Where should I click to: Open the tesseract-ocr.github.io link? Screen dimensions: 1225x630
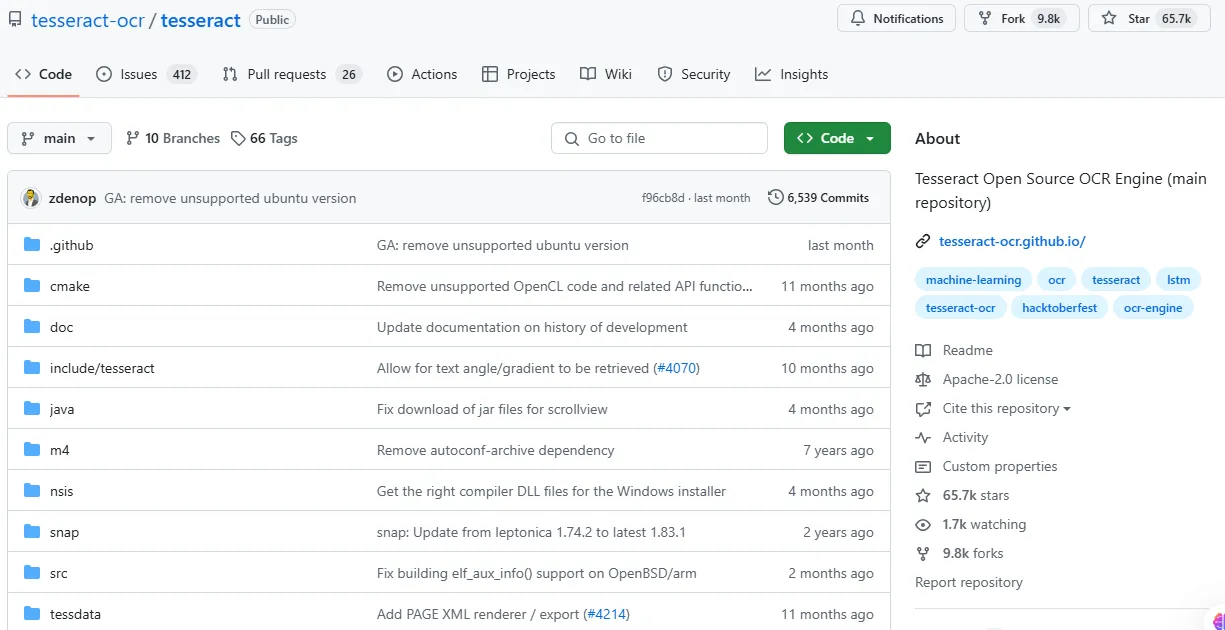pos(1012,241)
